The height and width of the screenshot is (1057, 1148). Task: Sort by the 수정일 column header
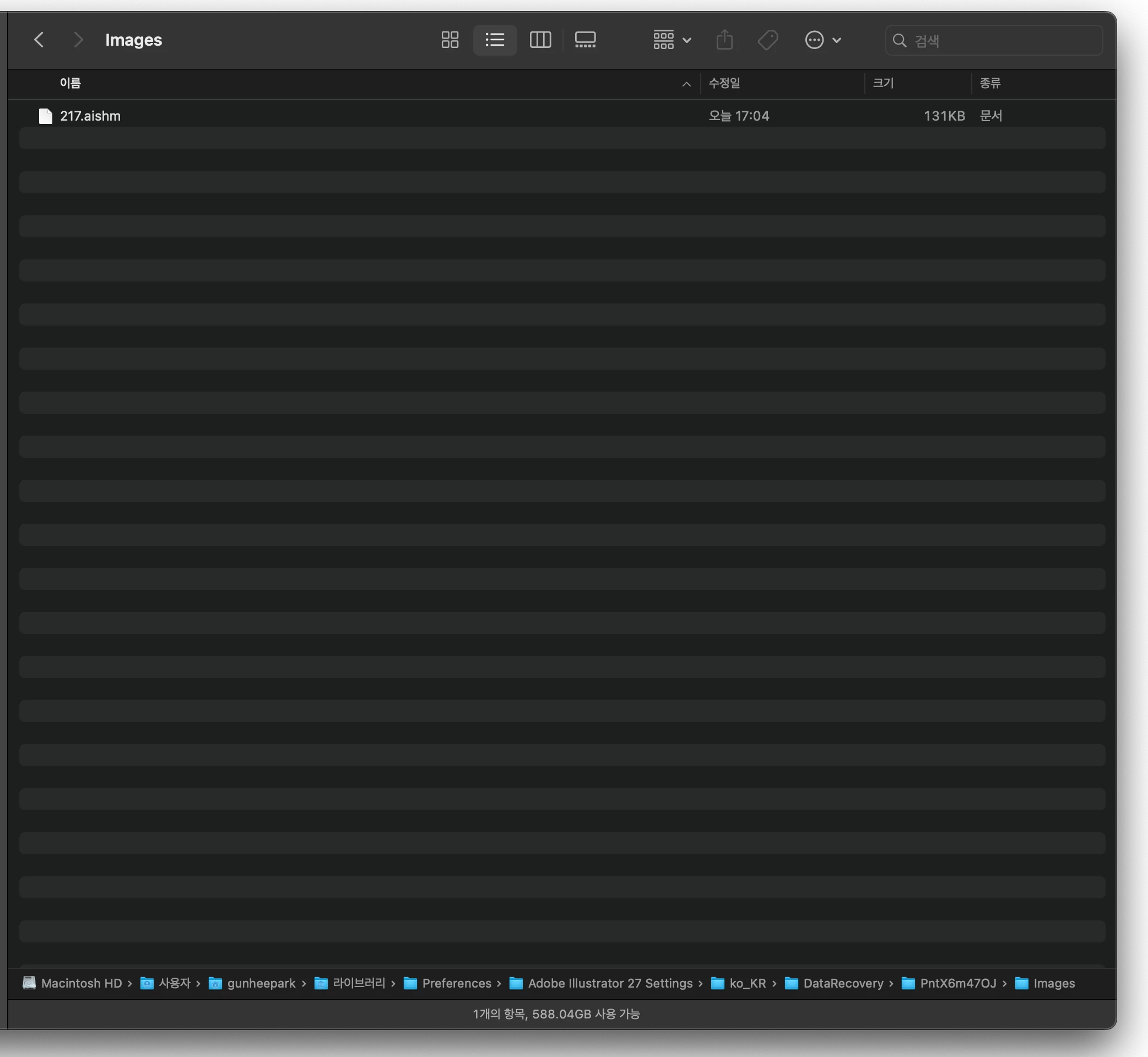pos(724,84)
